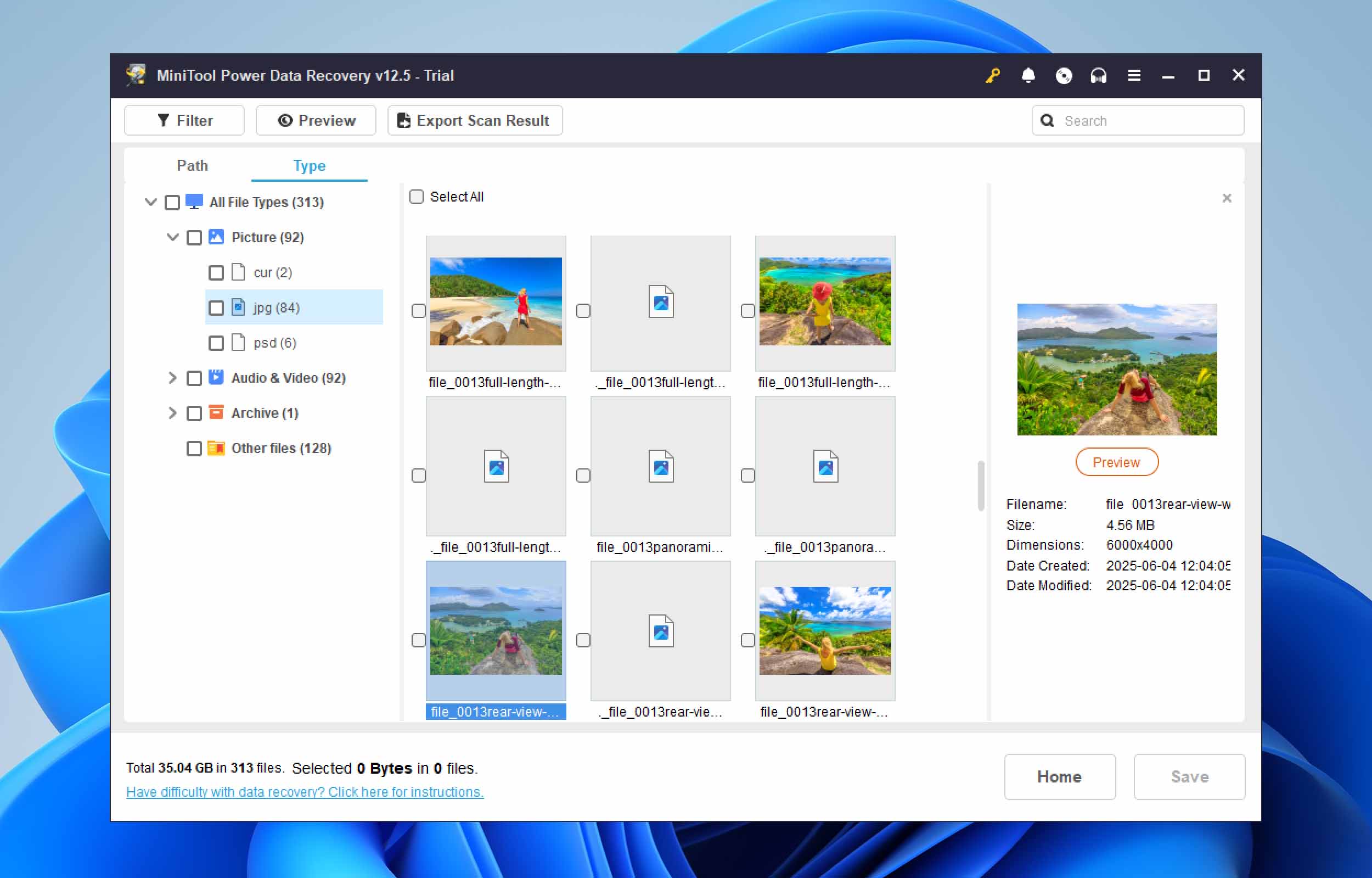
Task: Switch to the Path tab
Action: point(192,165)
